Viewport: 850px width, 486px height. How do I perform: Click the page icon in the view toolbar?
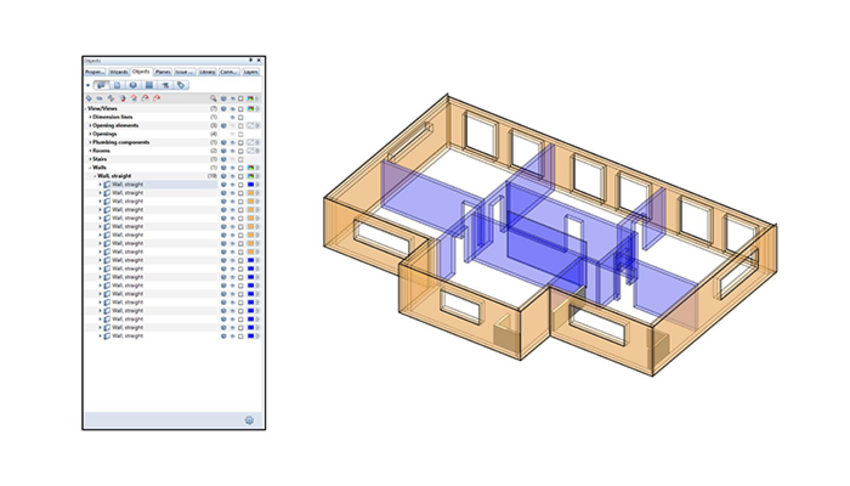pos(117,86)
